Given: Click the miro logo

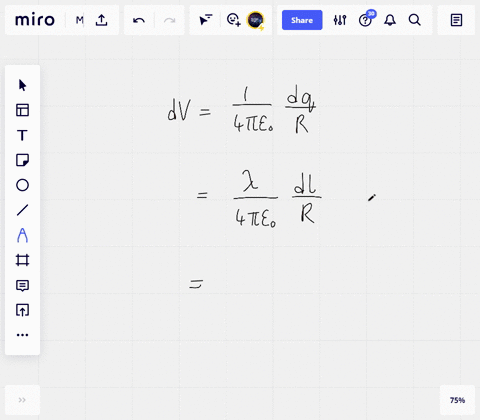Looking at the screenshot, I should click(35, 20).
